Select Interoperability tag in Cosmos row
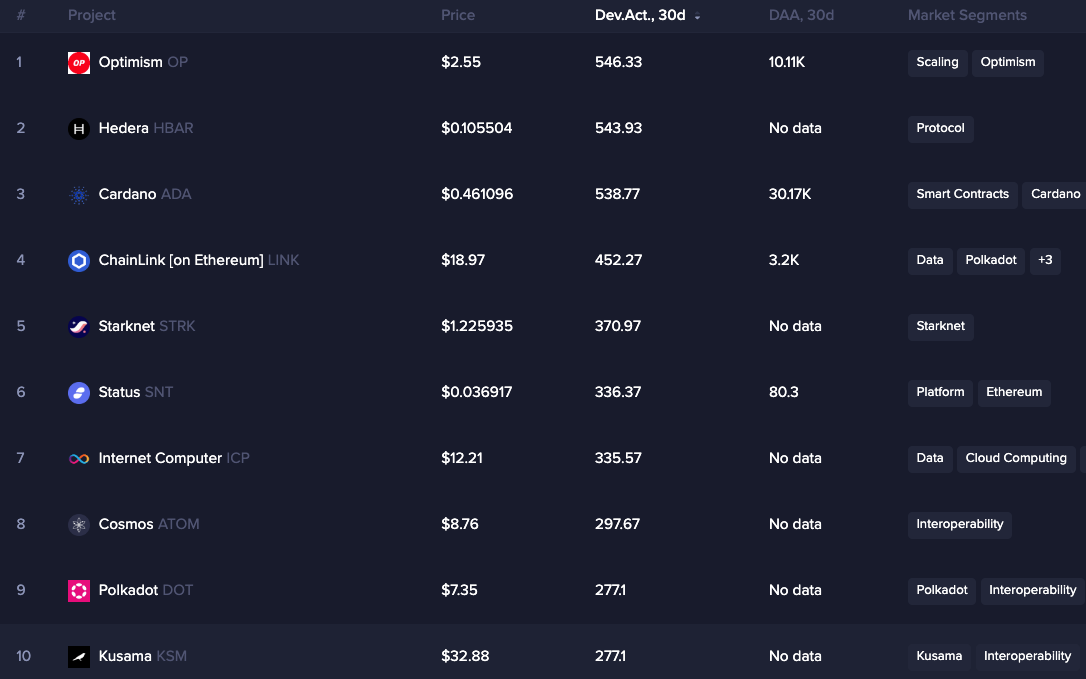Viewport: 1086px width, 679px height. tap(960, 524)
